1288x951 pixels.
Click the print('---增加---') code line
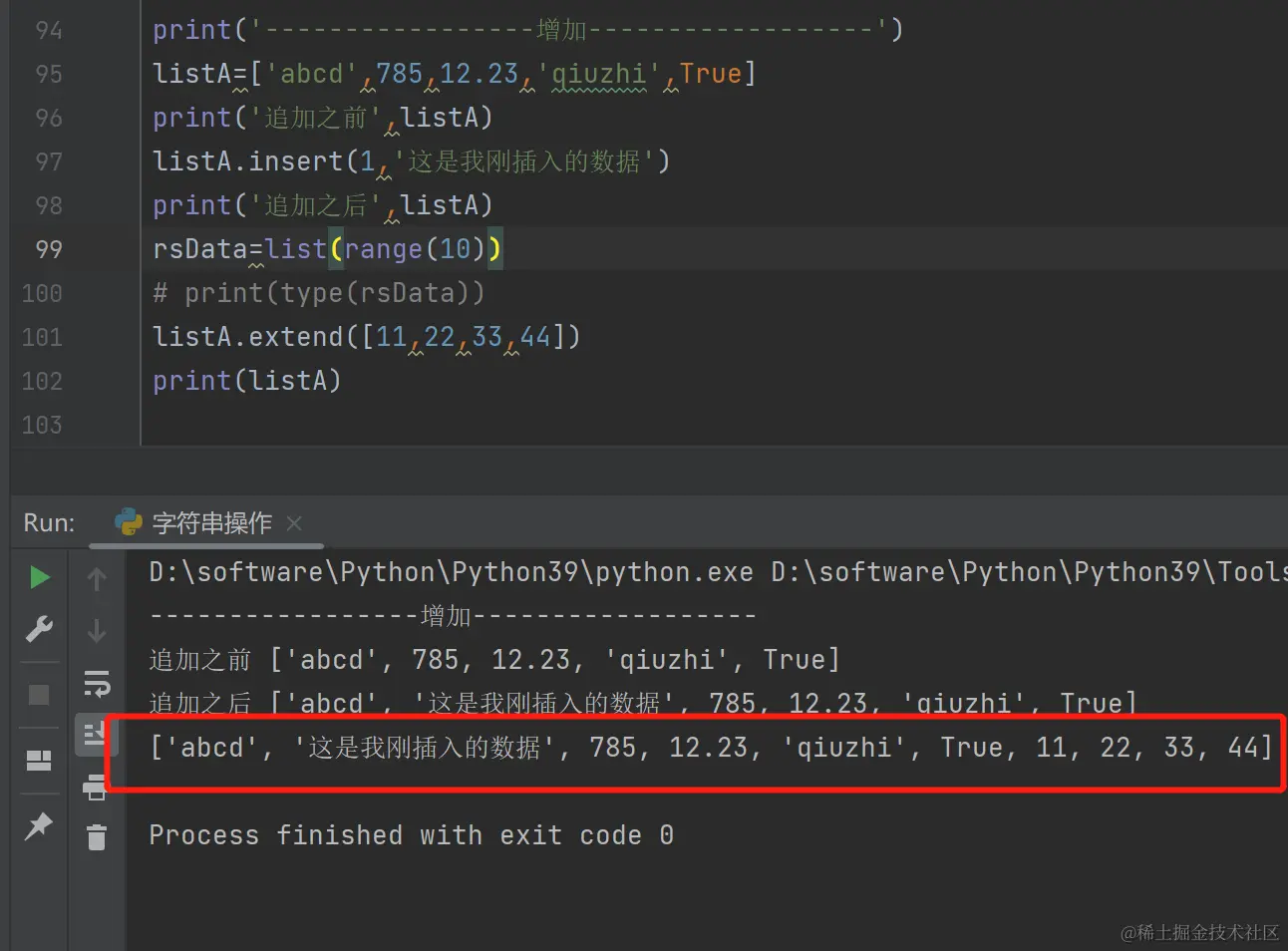coord(527,30)
